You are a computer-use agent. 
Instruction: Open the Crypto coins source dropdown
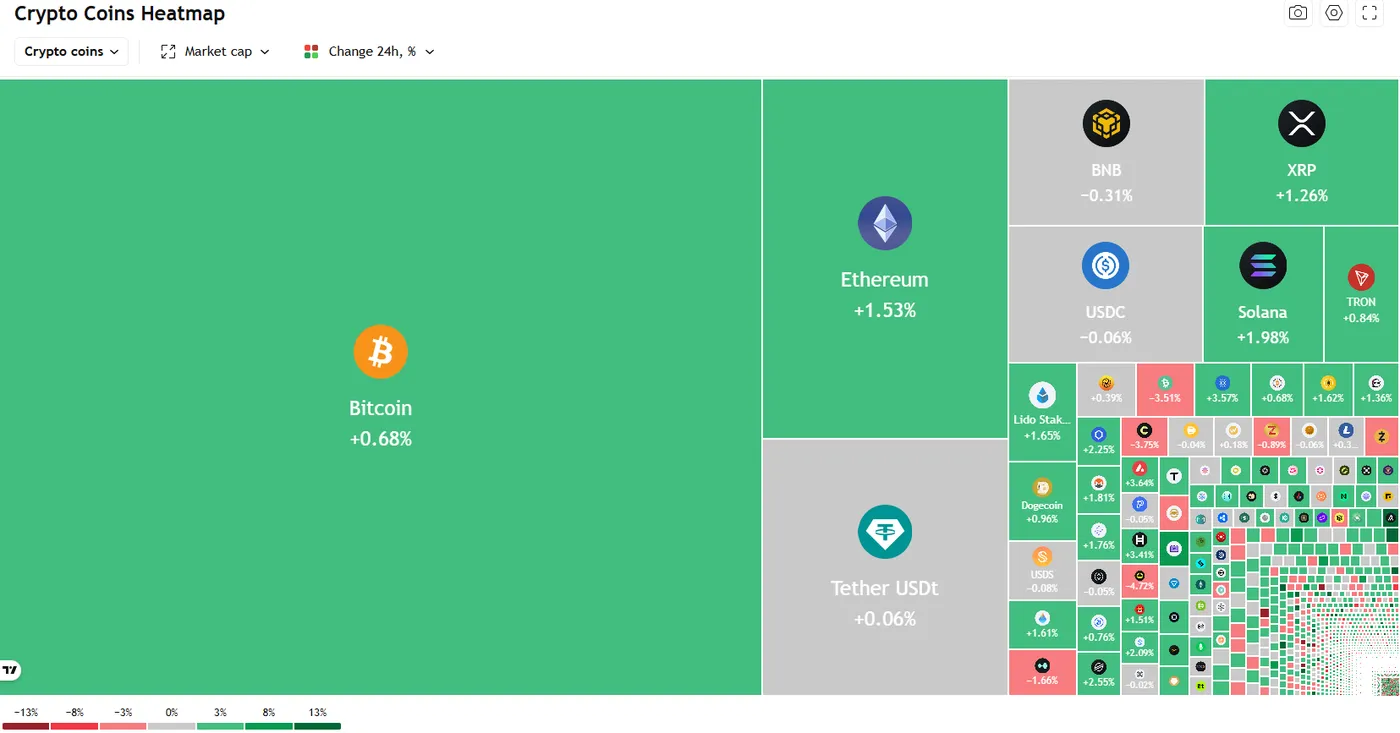[x=71, y=52]
